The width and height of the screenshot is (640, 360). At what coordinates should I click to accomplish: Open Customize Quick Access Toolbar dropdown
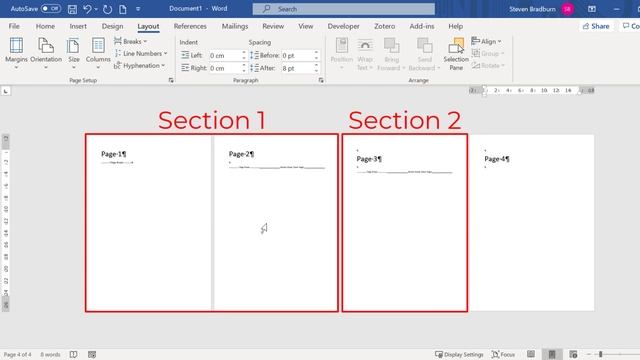point(138,9)
